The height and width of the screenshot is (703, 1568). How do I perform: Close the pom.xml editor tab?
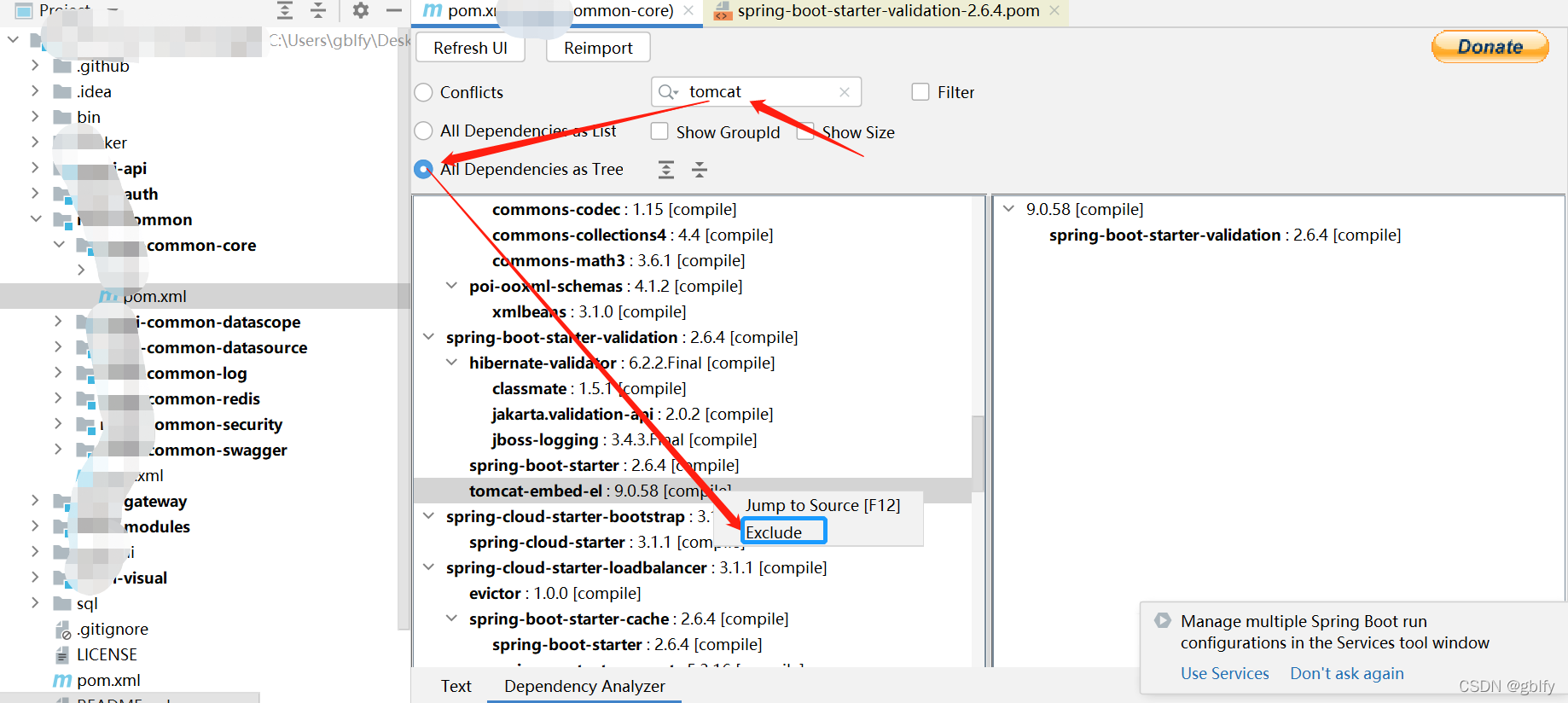[x=688, y=11]
